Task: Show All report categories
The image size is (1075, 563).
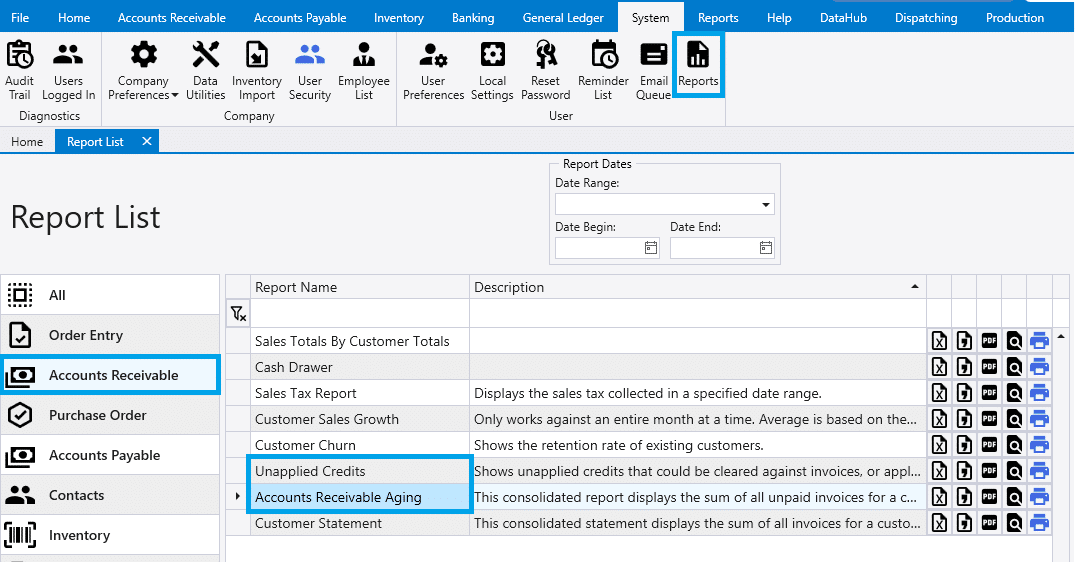Action: tap(110, 296)
